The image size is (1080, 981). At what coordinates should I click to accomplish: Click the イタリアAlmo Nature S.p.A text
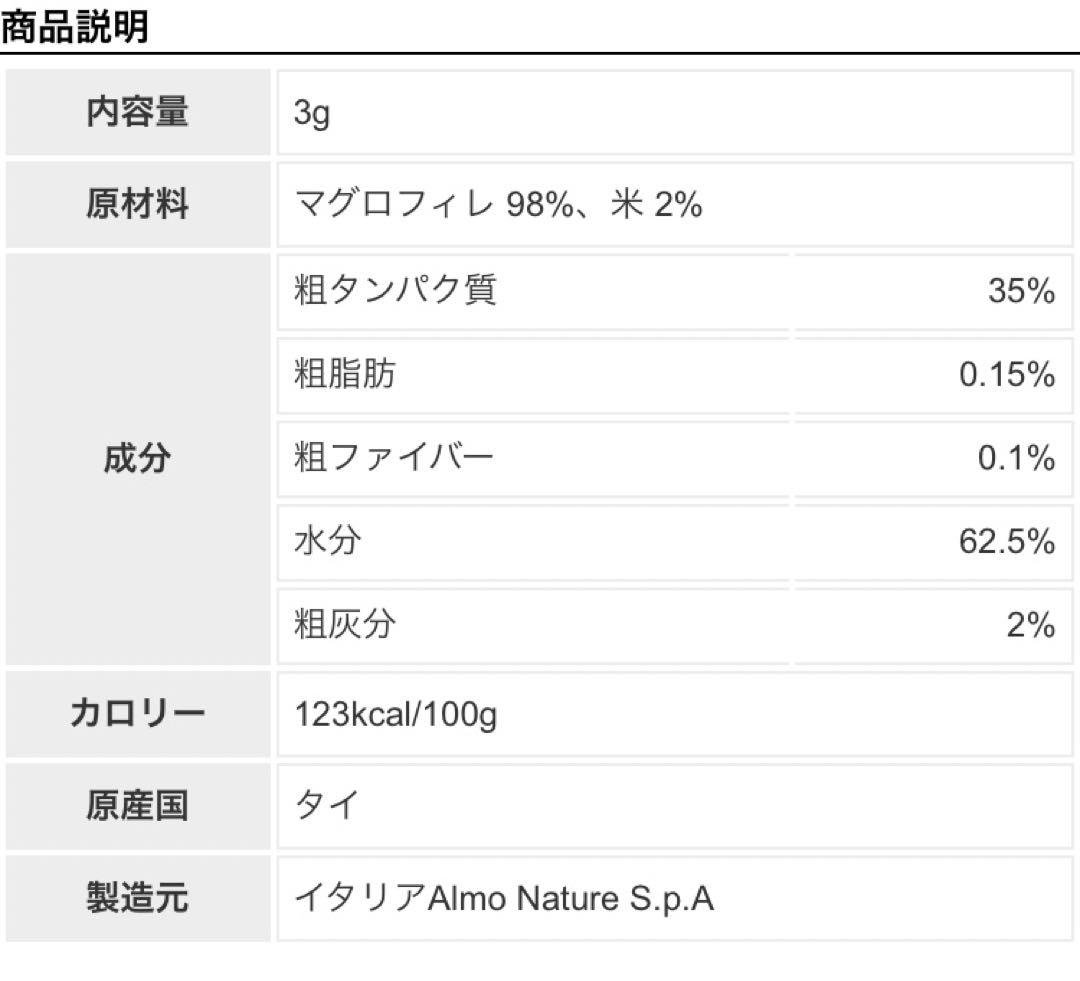[x=504, y=898]
